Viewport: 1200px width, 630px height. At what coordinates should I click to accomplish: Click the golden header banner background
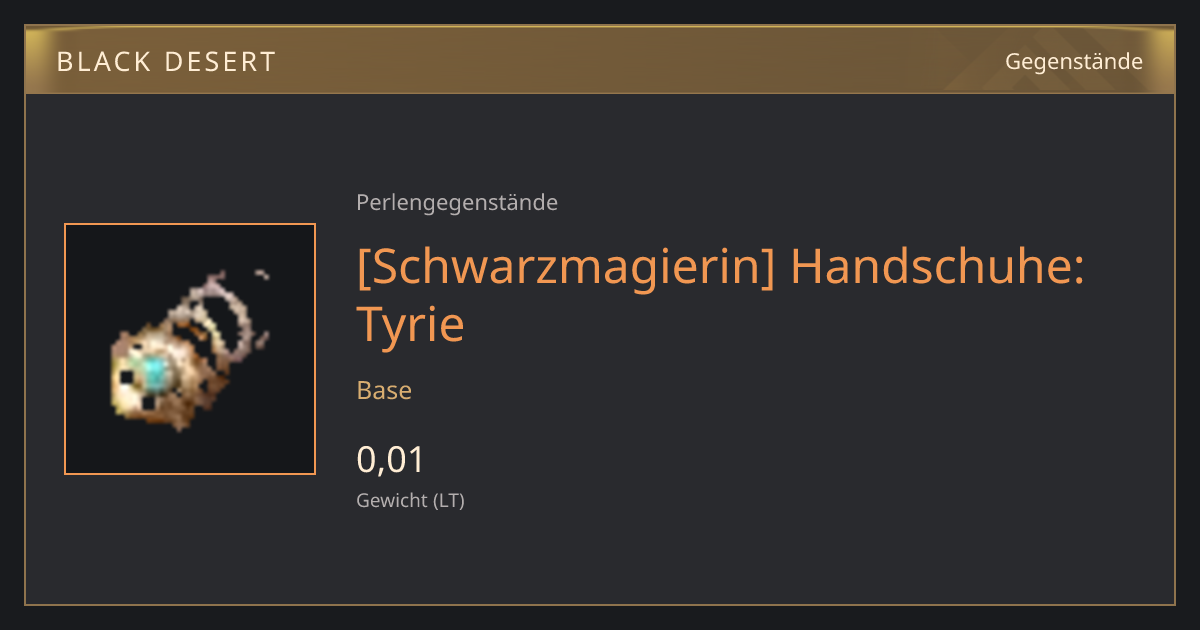tap(600, 60)
